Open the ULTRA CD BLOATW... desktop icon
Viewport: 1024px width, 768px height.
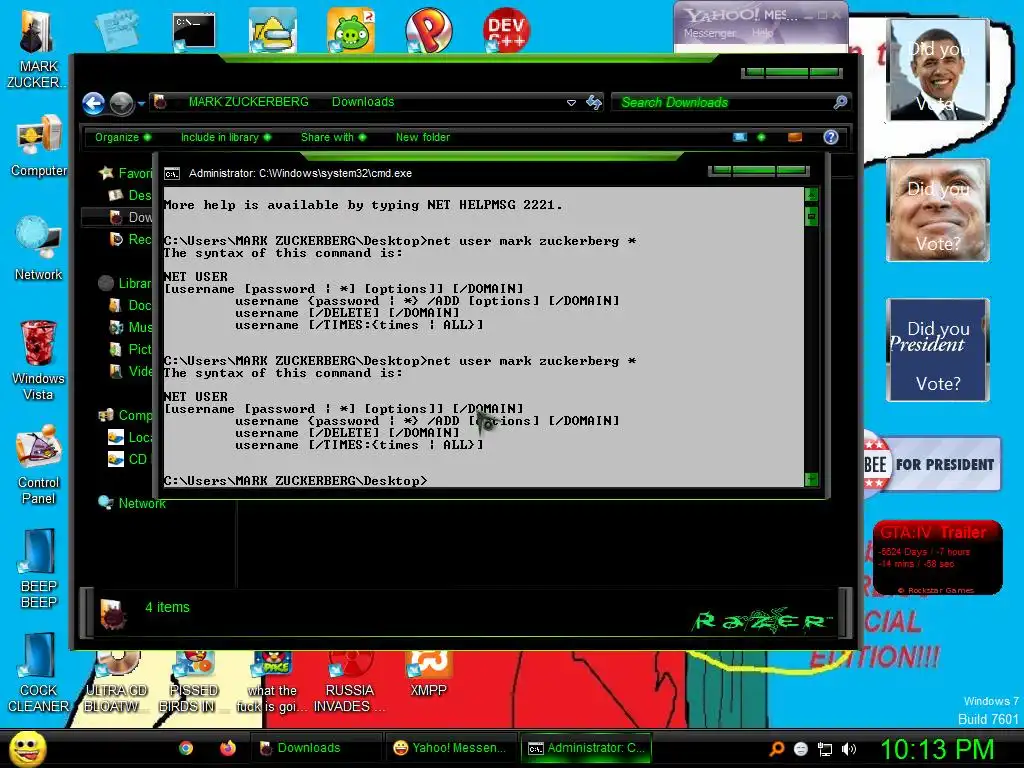116,682
